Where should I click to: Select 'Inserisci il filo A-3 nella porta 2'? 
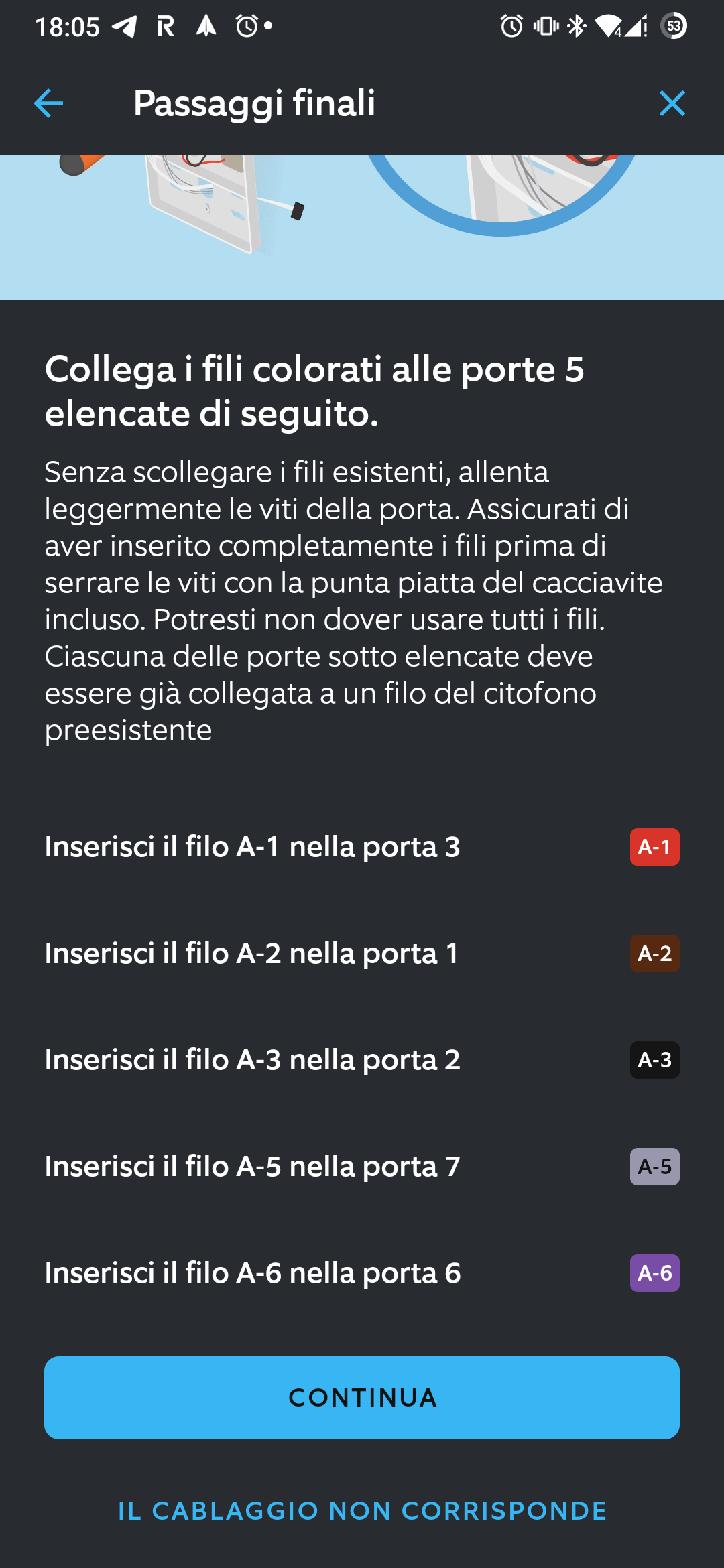tap(252, 1060)
